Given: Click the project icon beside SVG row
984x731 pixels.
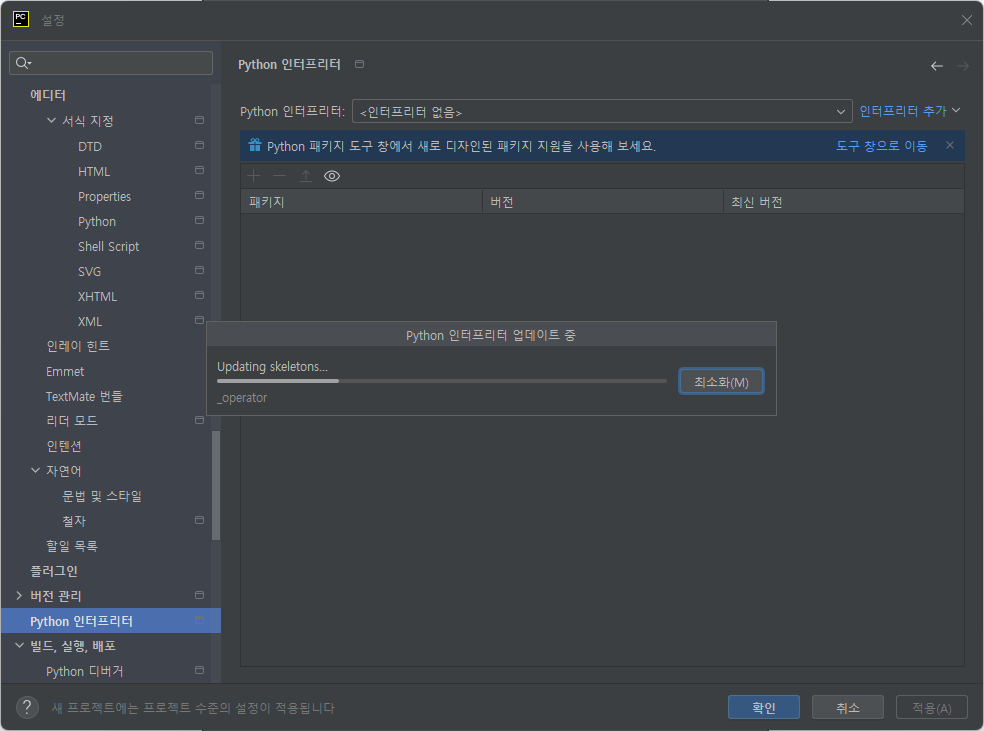Looking at the screenshot, I should coord(200,270).
